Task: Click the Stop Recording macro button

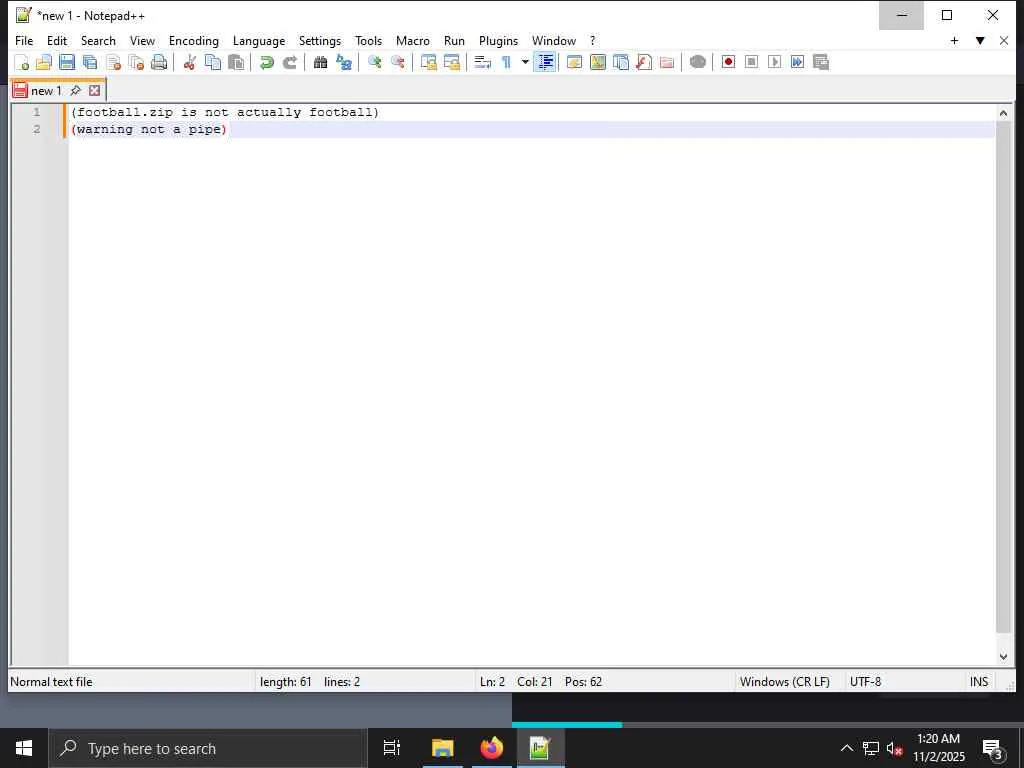Action: click(752, 62)
